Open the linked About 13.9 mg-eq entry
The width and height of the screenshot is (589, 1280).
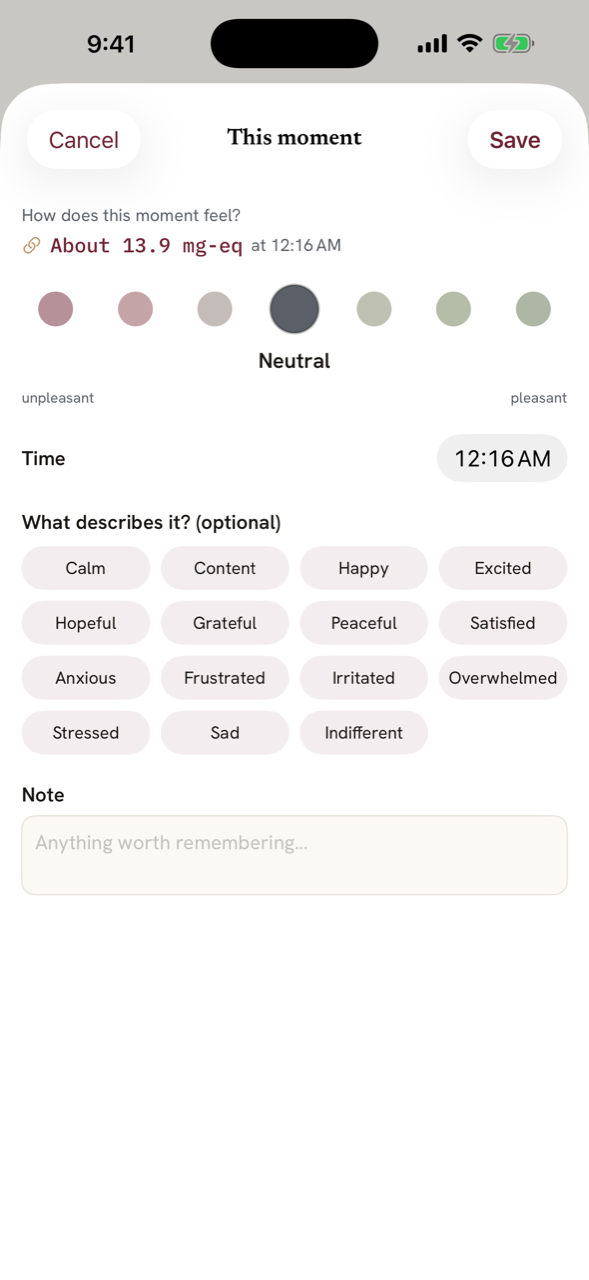(x=147, y=246)
